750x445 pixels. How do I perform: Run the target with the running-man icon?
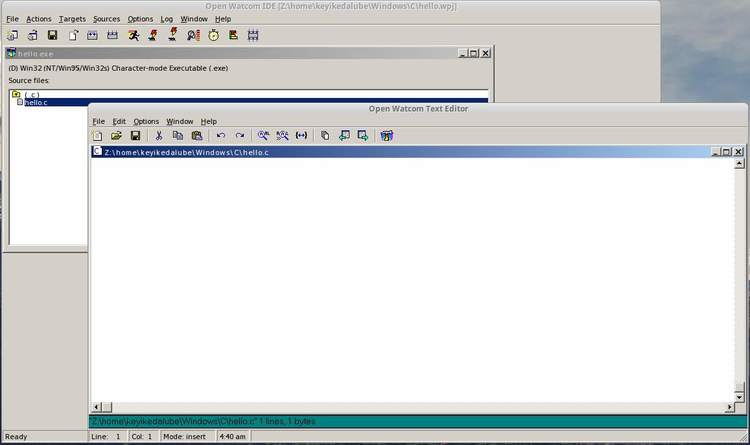coord(133,35)
